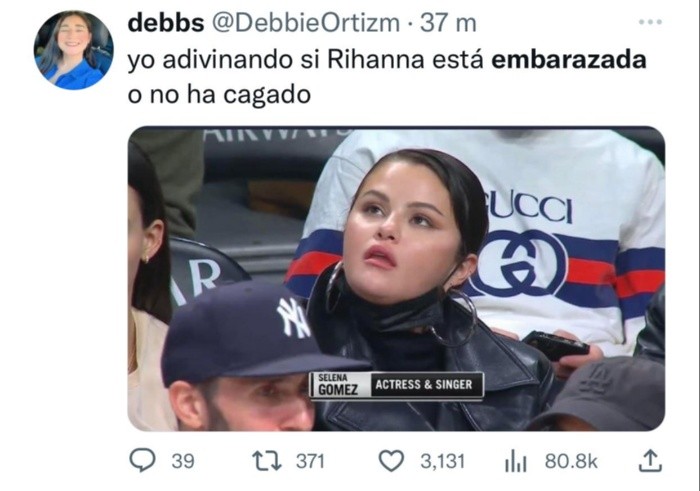Click the 80.8k views count
Screen dimensions: 700x491
pos(571,461)
